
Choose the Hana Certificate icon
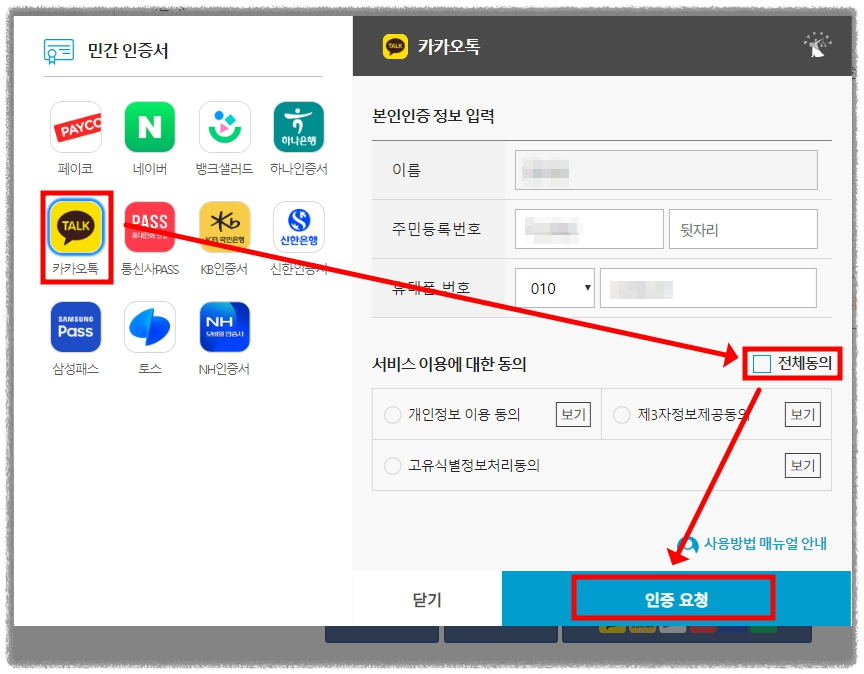point(298,127)
